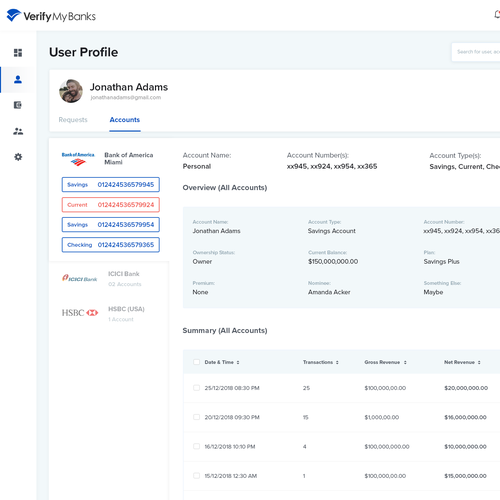The height and width of the screenshot is (500, 500).
Task: Select Savings account 012424536579954
Action: 111,225
